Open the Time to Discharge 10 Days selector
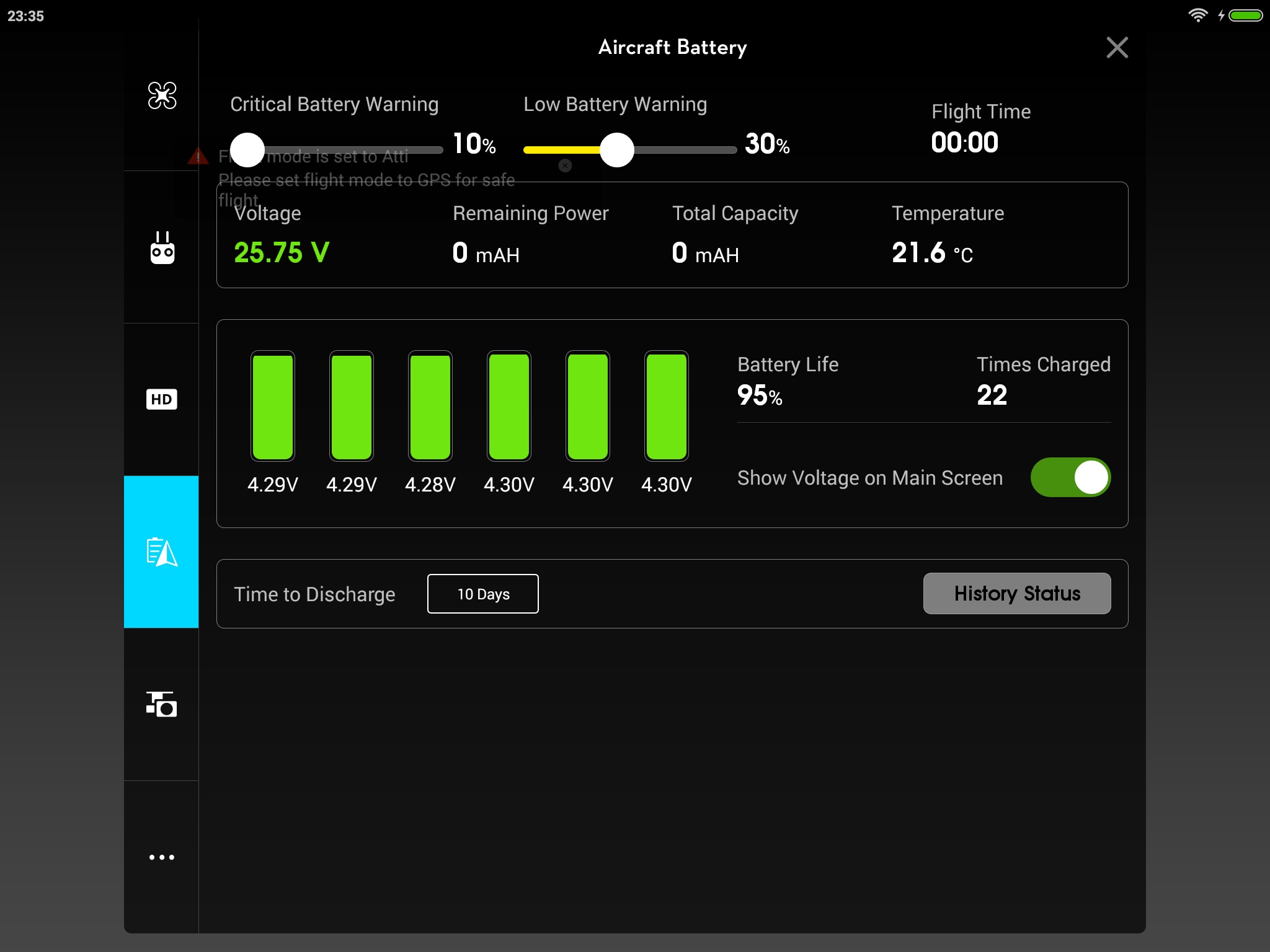The height and width of the screenshot is (952, 1270). click(482, 594)
